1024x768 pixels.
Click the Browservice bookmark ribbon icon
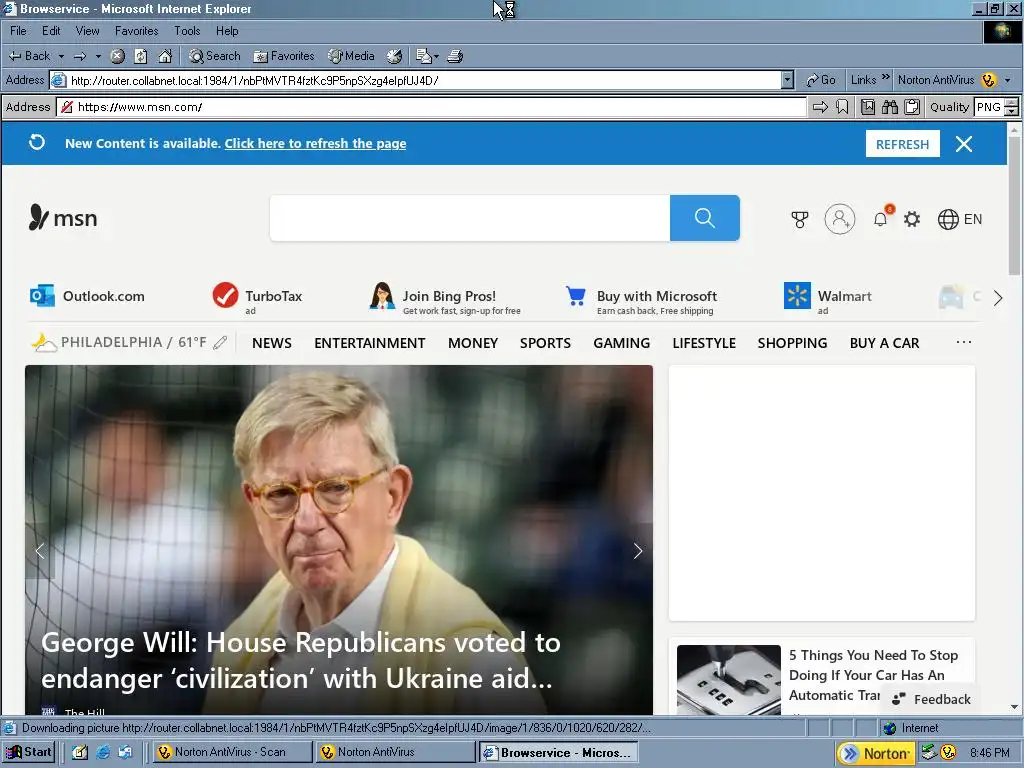point(842,107)
